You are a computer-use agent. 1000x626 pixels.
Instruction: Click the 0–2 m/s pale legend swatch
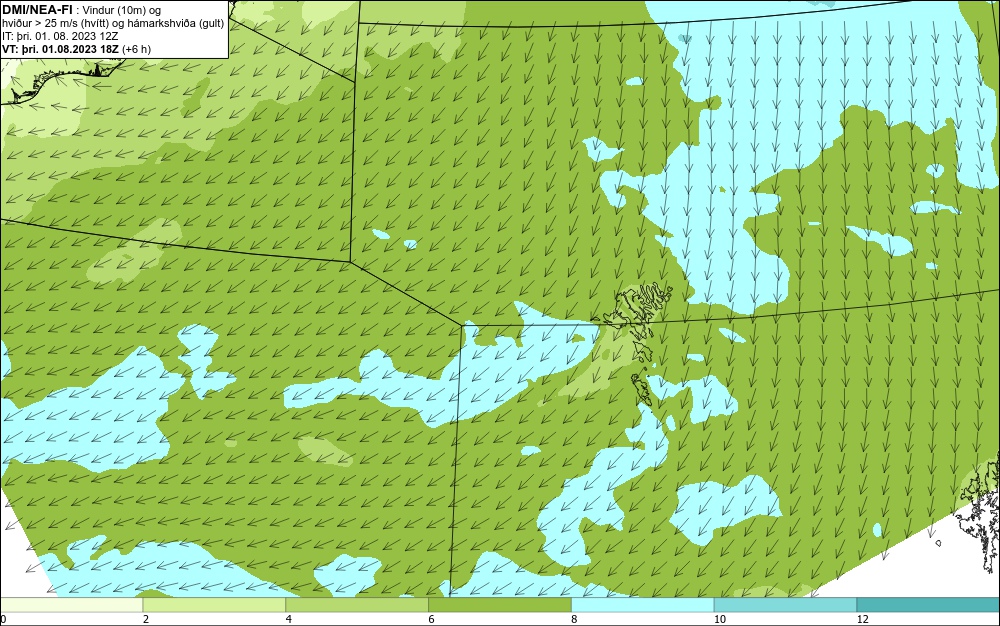[x=71, y=605]
